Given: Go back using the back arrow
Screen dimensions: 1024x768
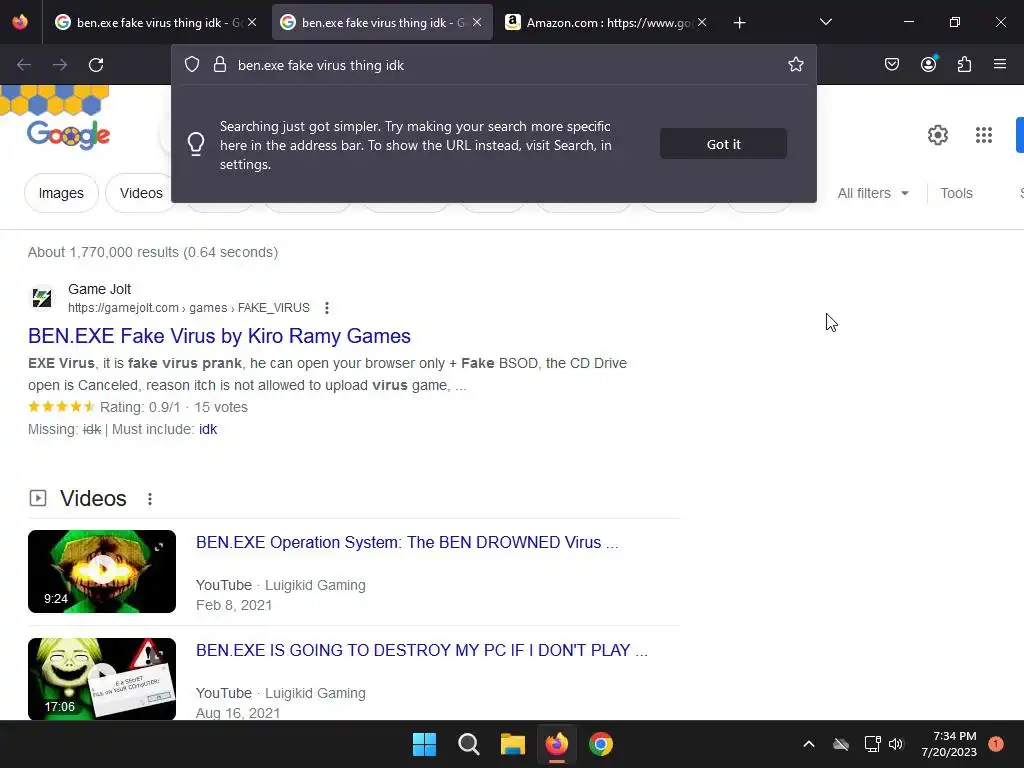Looking at the screenshot, I should [x=24, y=65].
